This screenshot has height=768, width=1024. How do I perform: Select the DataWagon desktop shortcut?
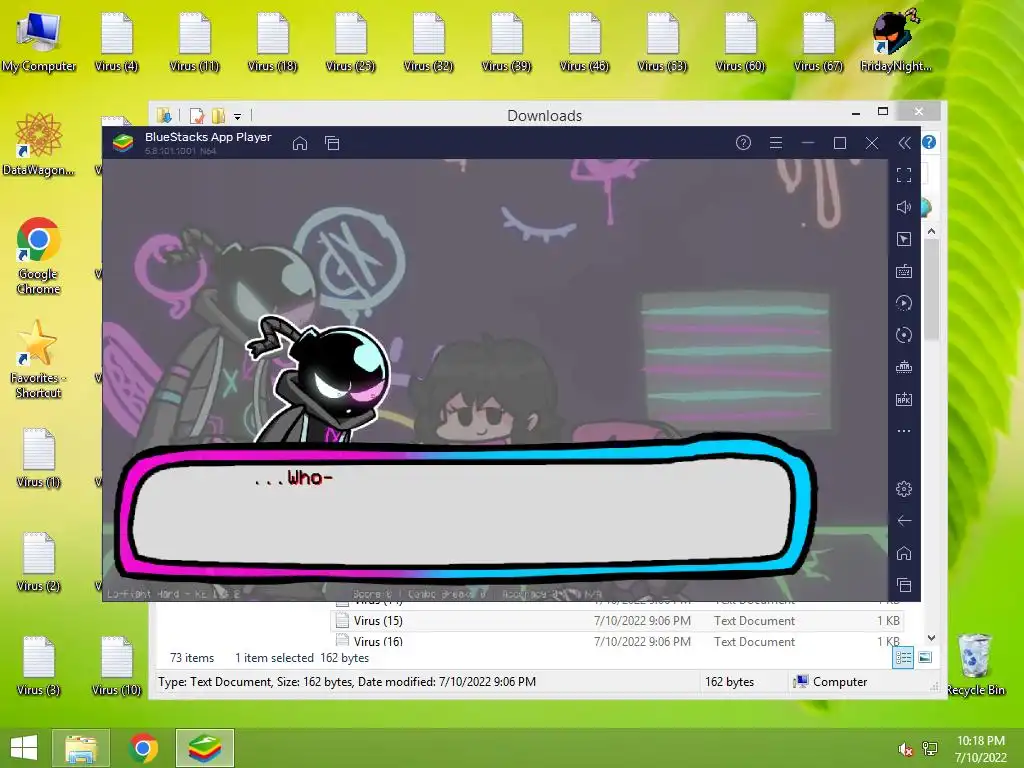(39, 144)
